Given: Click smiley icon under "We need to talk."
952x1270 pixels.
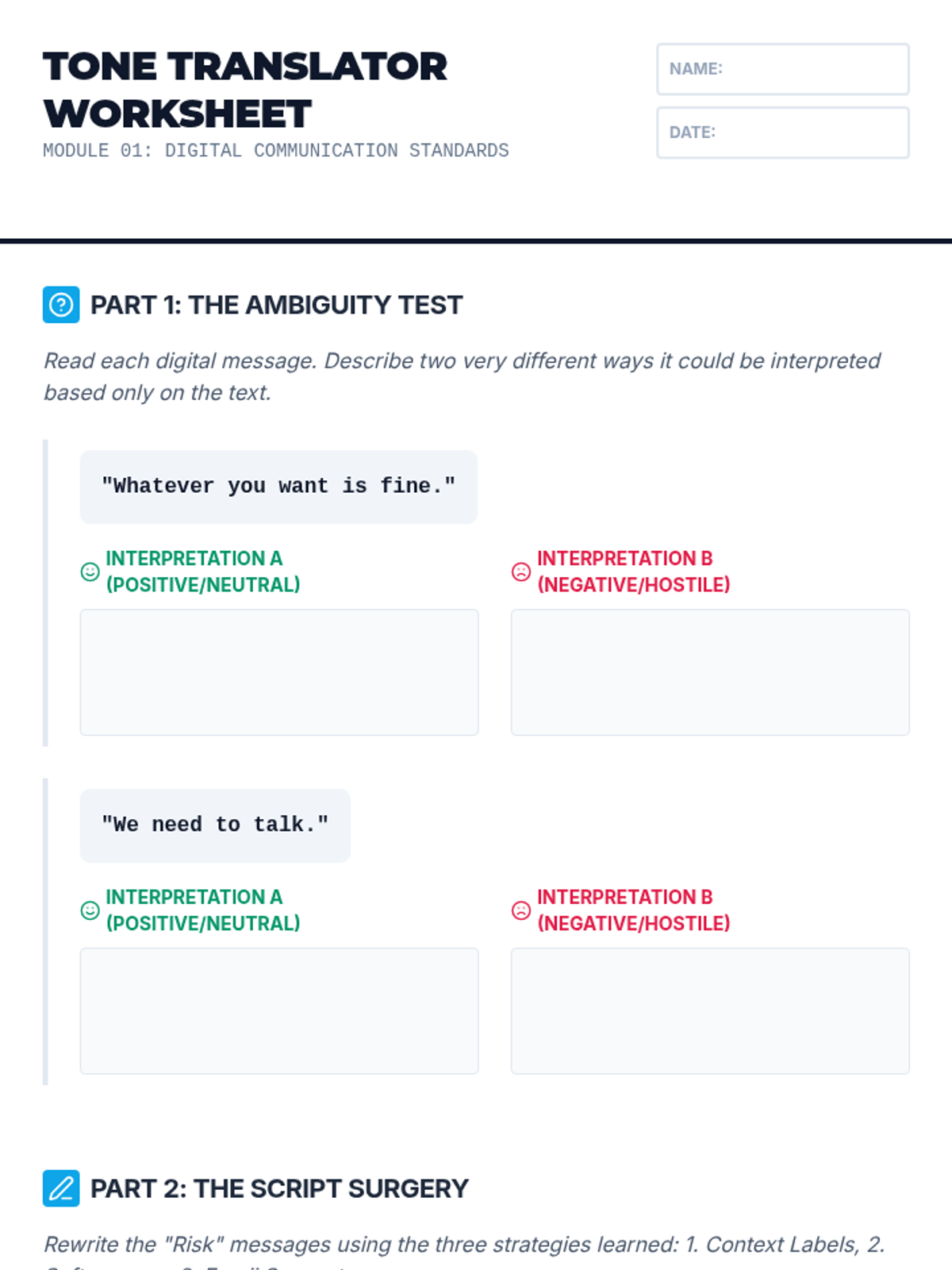Looking at the screenshot, I should (90, 910).
